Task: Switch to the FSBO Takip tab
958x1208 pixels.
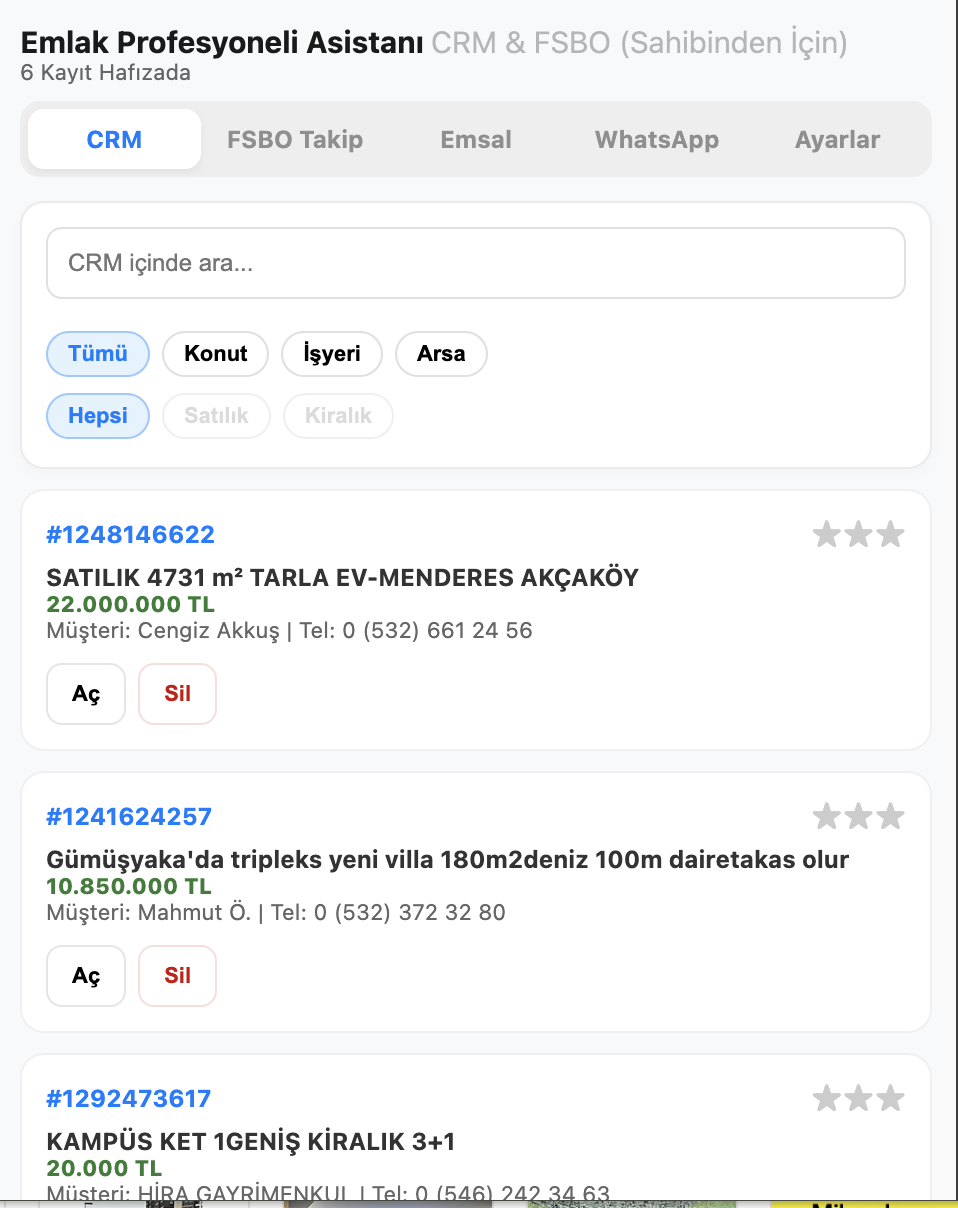Action: pos(294,139)
